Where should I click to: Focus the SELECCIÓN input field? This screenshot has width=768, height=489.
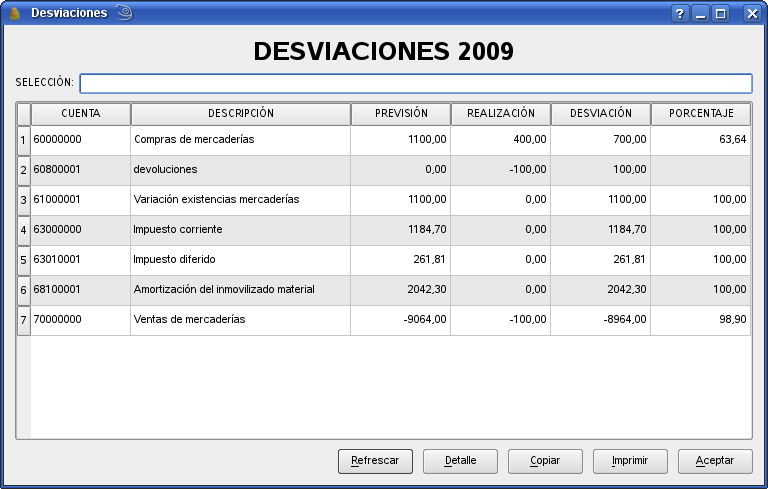(416, 83)
